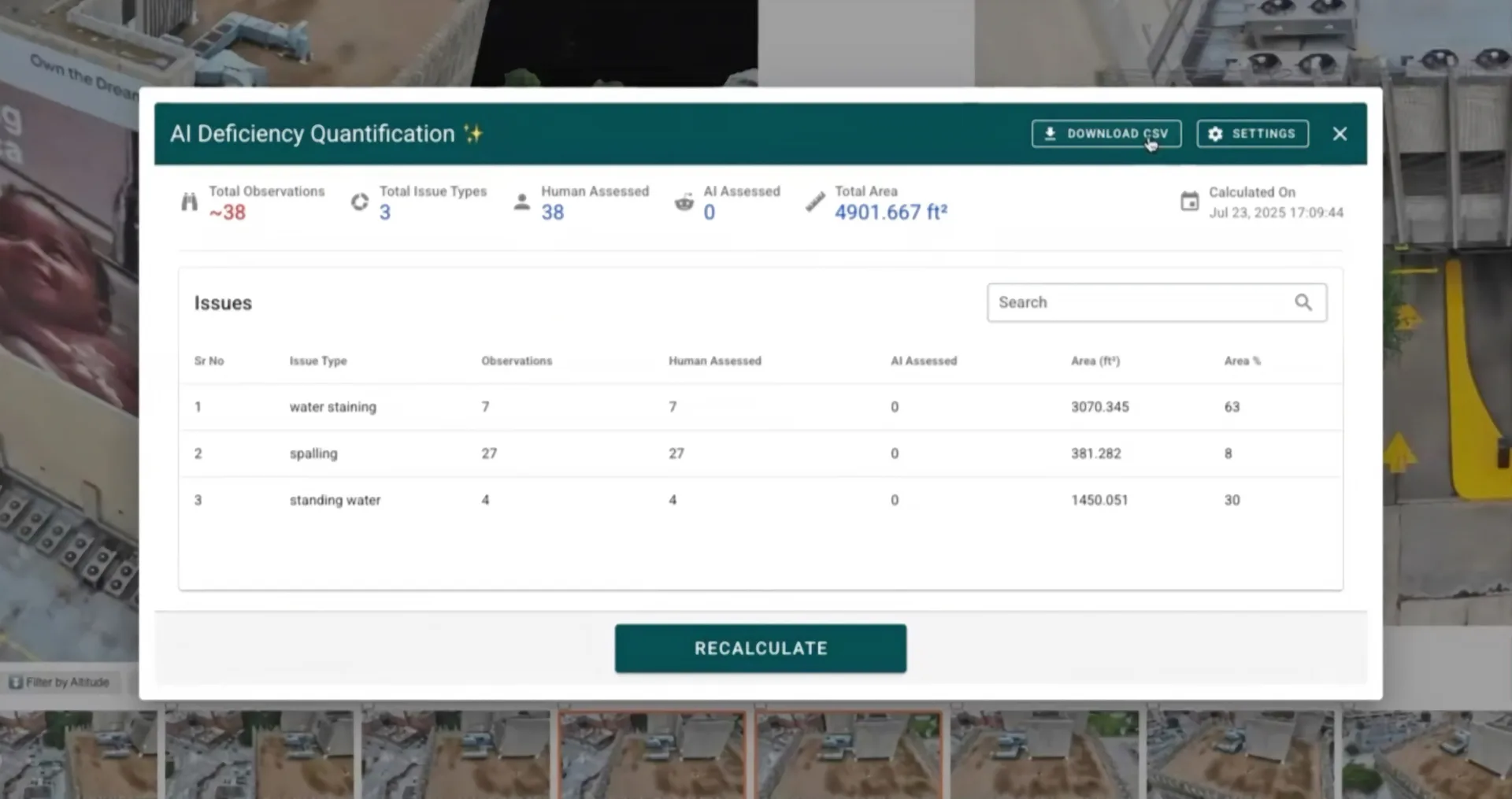Image resolution: width=1512 pixels, height=799 pixels.
Task: Click the 4901.667 ft² total area value
Action: 891,213
